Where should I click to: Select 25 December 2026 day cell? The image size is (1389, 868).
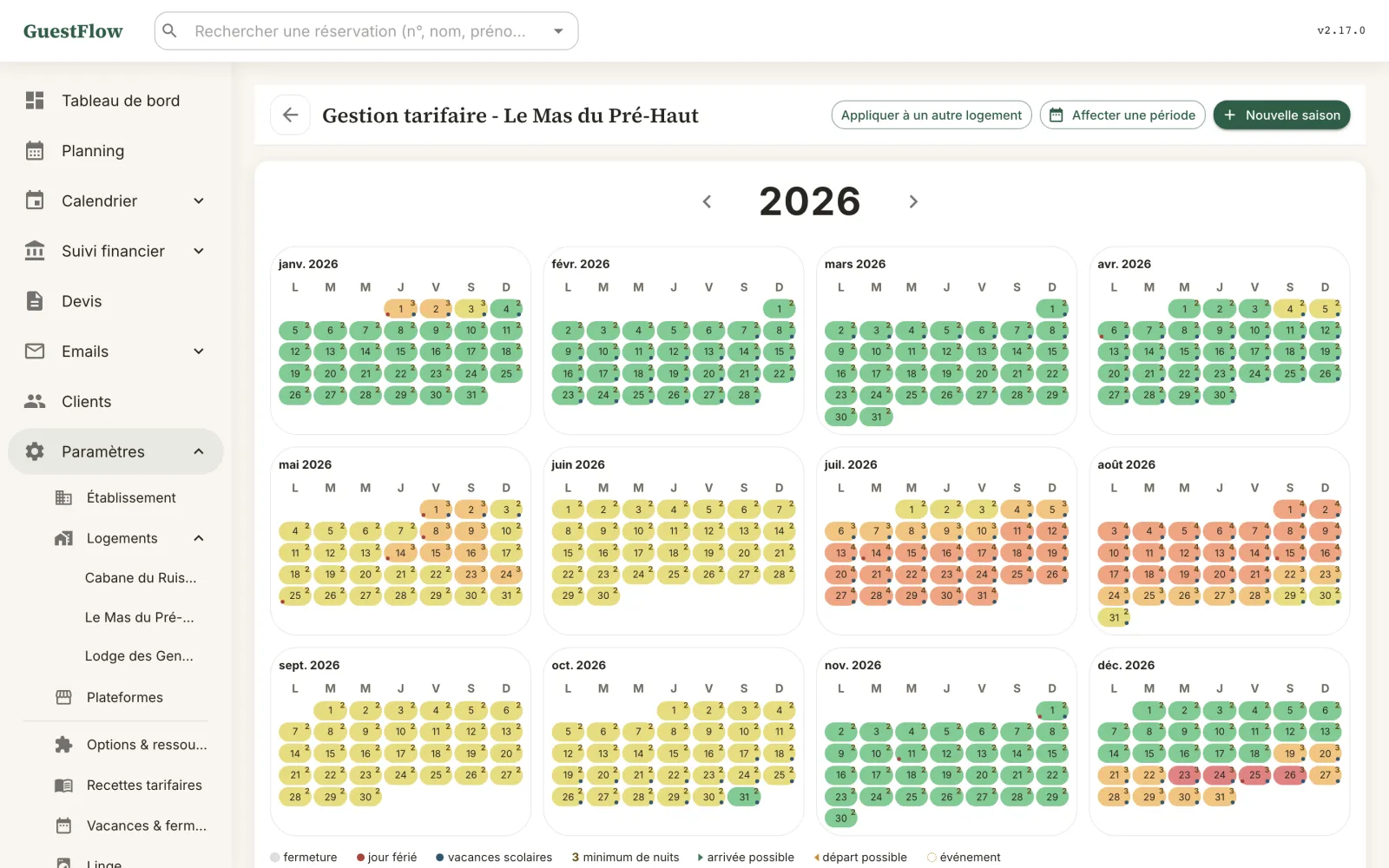(x=1255, y=775)
